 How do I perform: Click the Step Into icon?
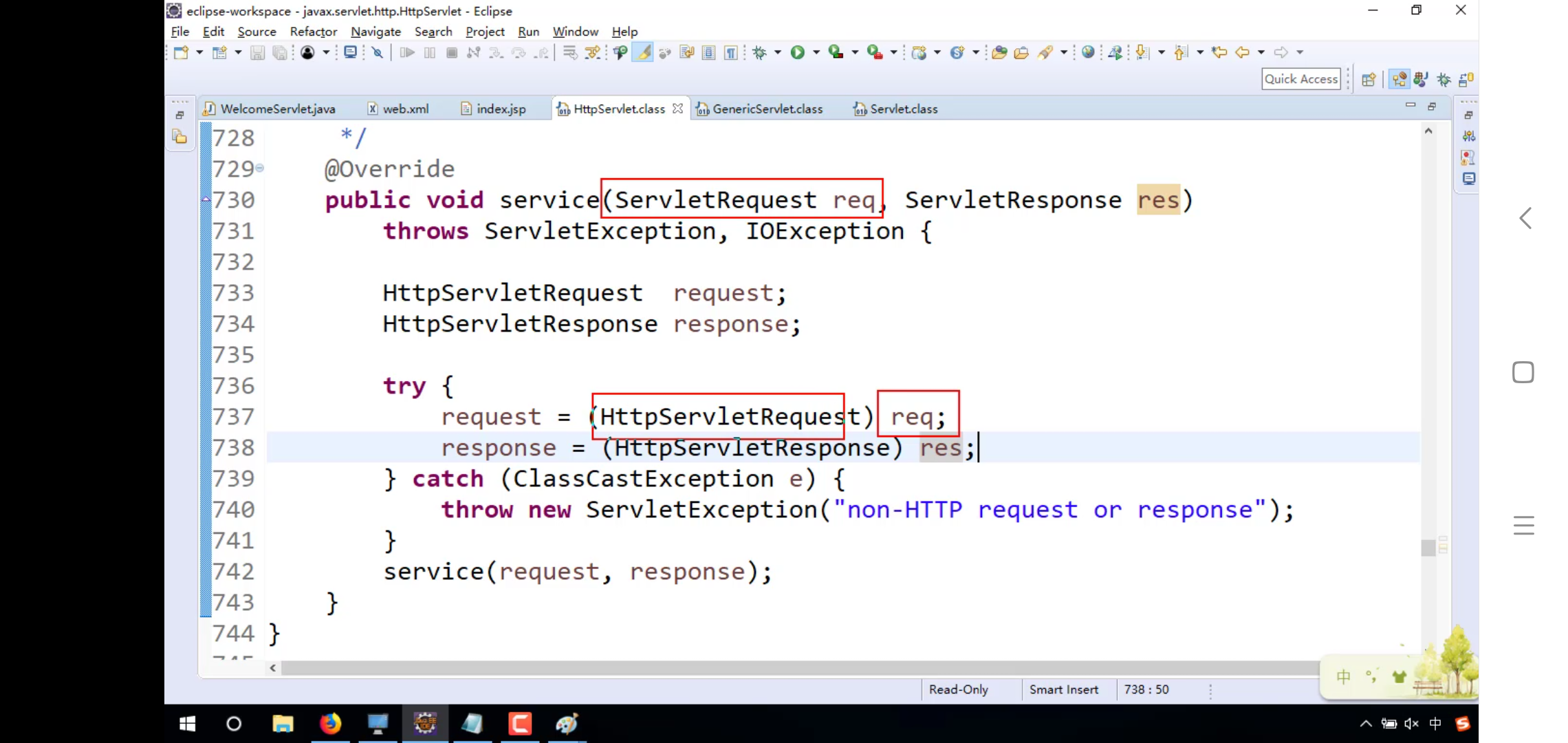496,52
